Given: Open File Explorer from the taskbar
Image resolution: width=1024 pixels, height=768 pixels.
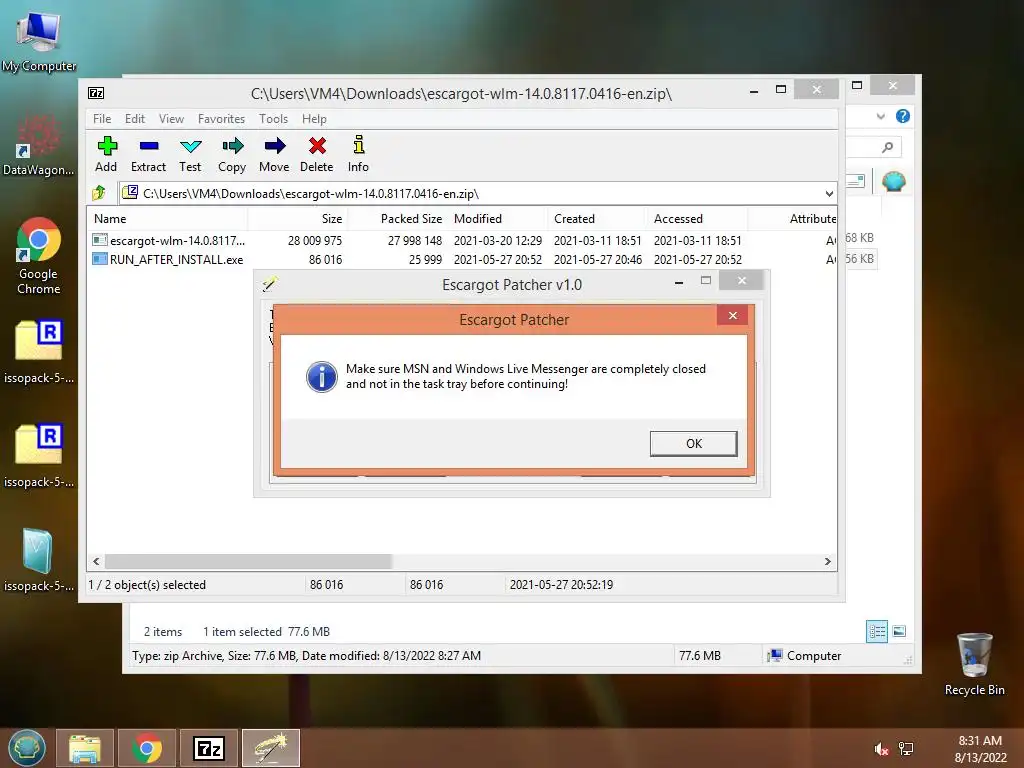Looking at the screenshot, I should (85, 748).
